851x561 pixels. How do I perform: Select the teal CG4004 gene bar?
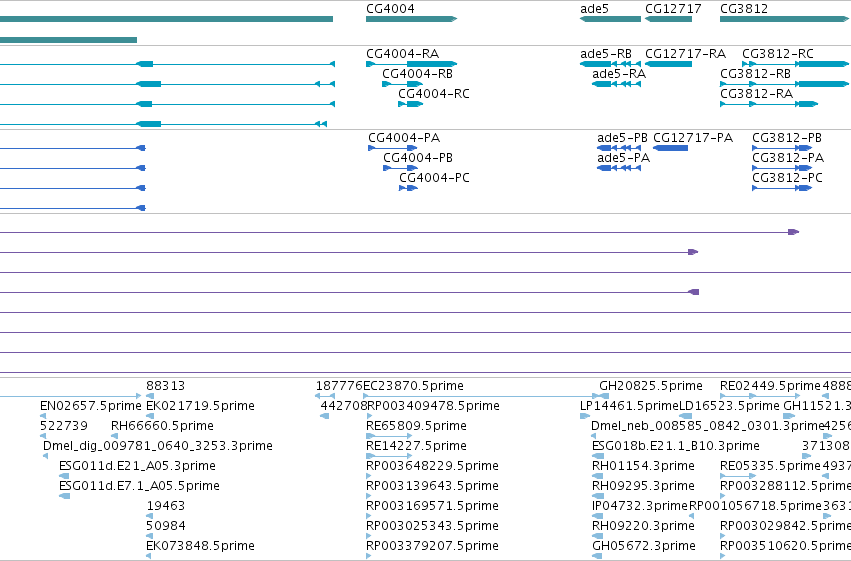tap(411, 19)
